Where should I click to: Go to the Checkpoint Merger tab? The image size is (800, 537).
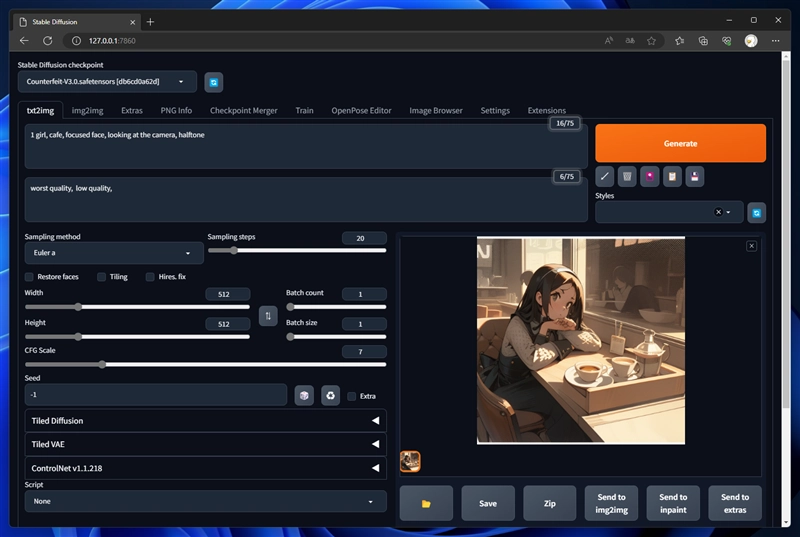click(243, 111)
